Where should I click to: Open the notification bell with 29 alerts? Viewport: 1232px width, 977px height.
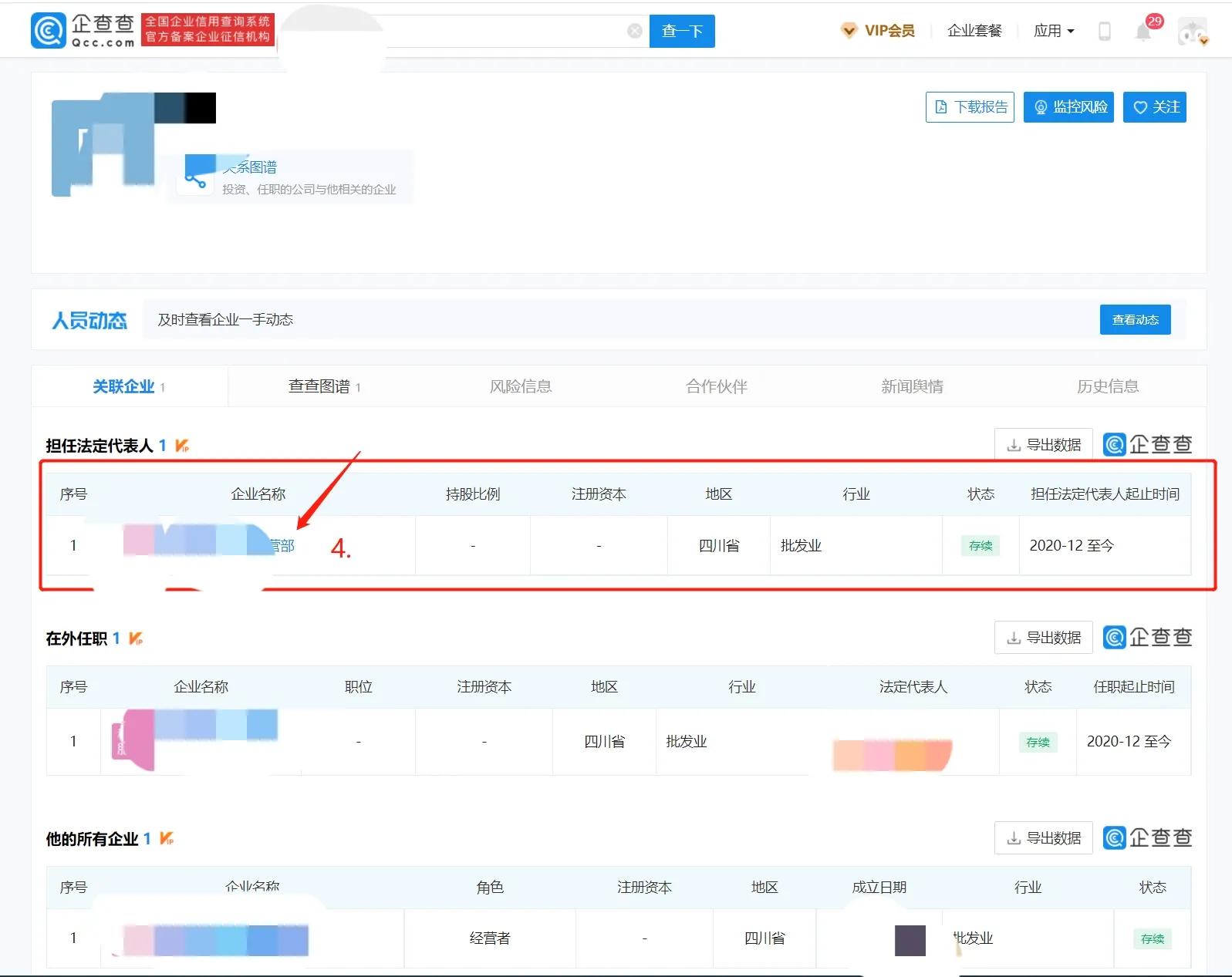(1143, 32)
